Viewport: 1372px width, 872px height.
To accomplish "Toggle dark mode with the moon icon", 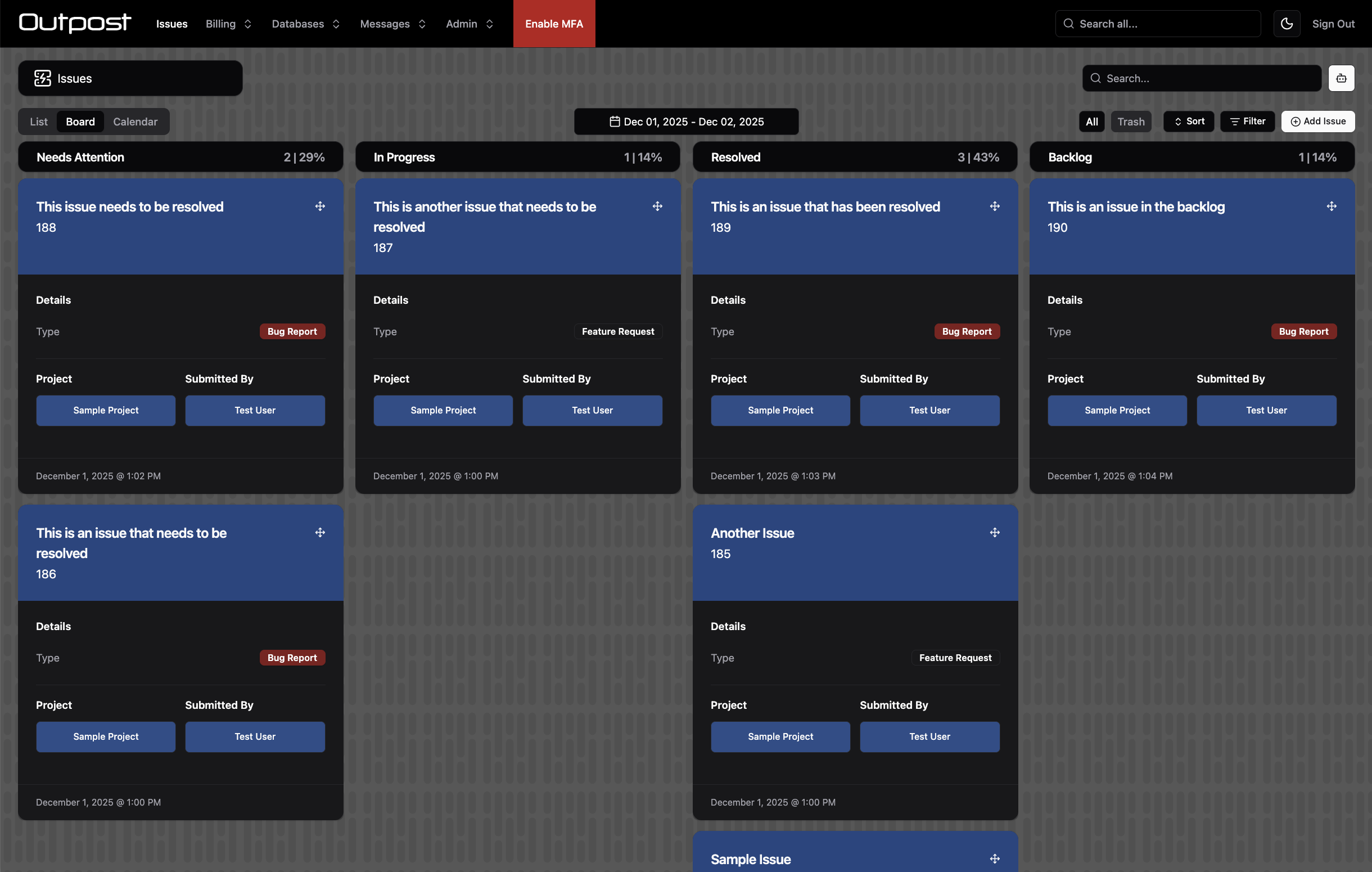I will pos(1286,24).
